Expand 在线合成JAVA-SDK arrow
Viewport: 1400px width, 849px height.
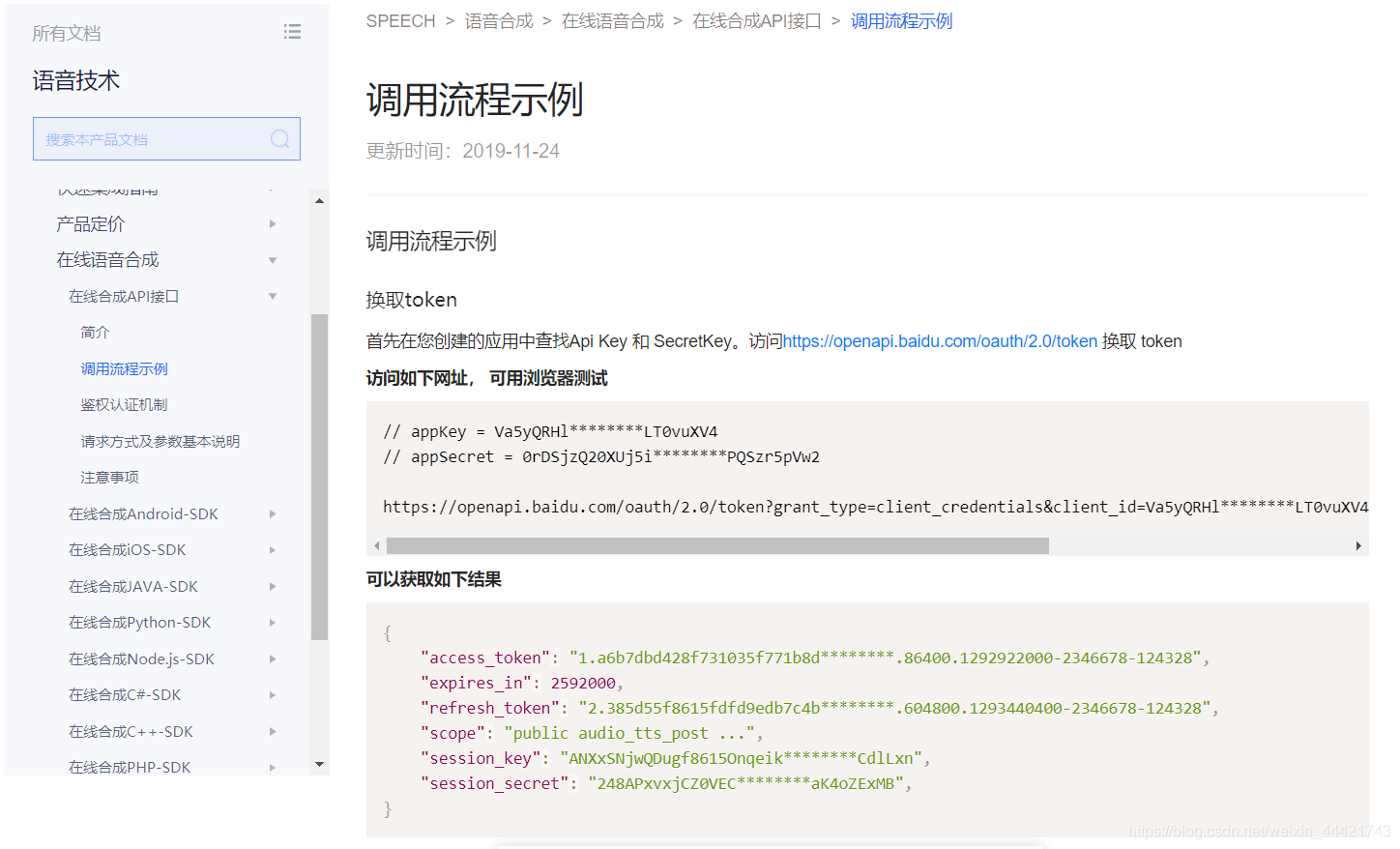[x=273, y=587]
